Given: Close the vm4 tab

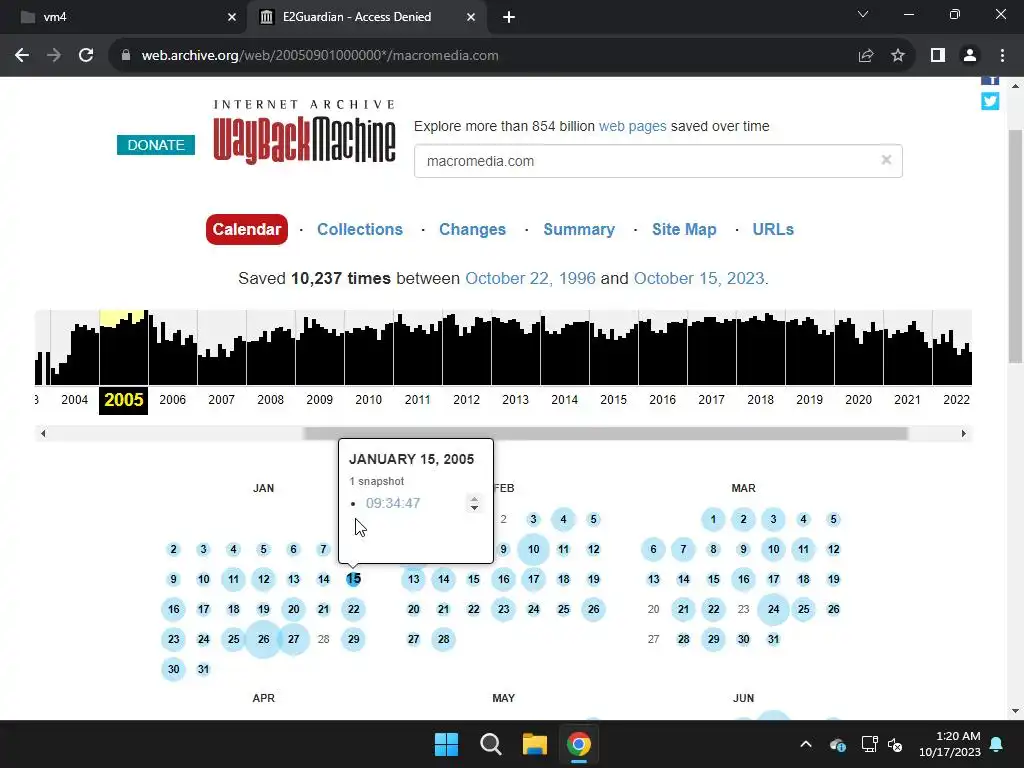Looking at the screenshot, I should click(232, 17).
